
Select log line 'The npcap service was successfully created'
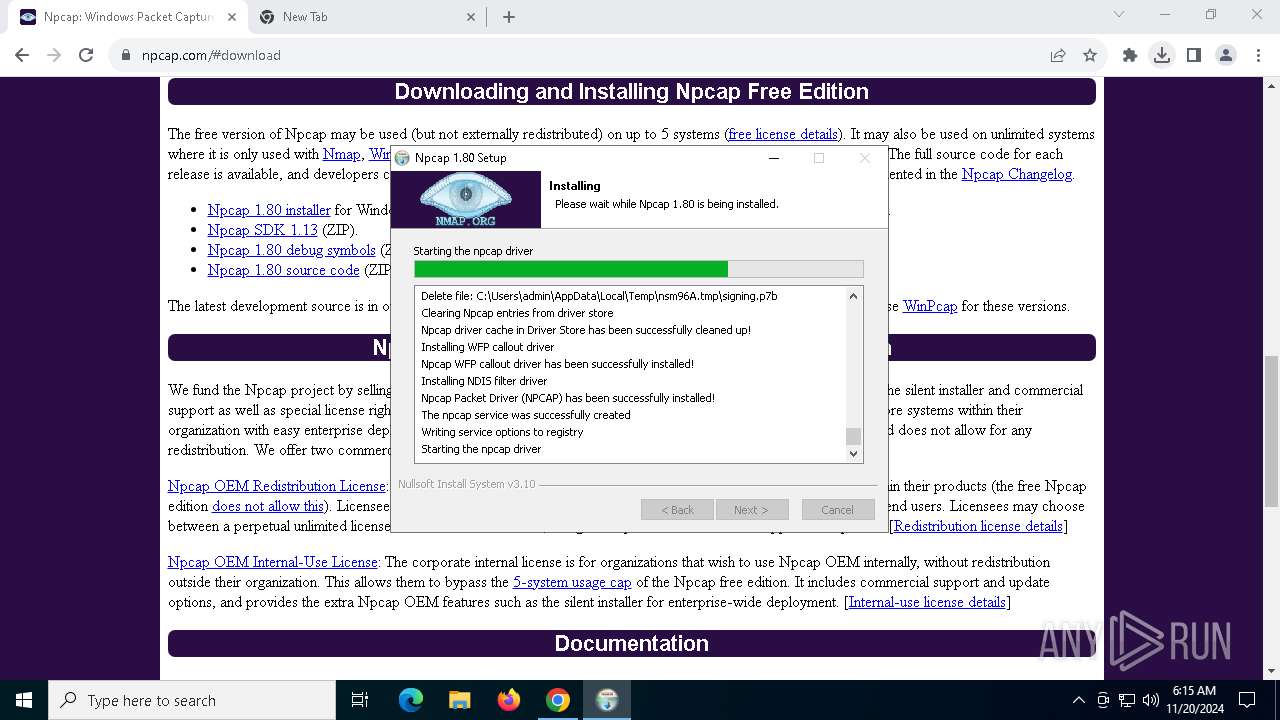pos(526,415)
